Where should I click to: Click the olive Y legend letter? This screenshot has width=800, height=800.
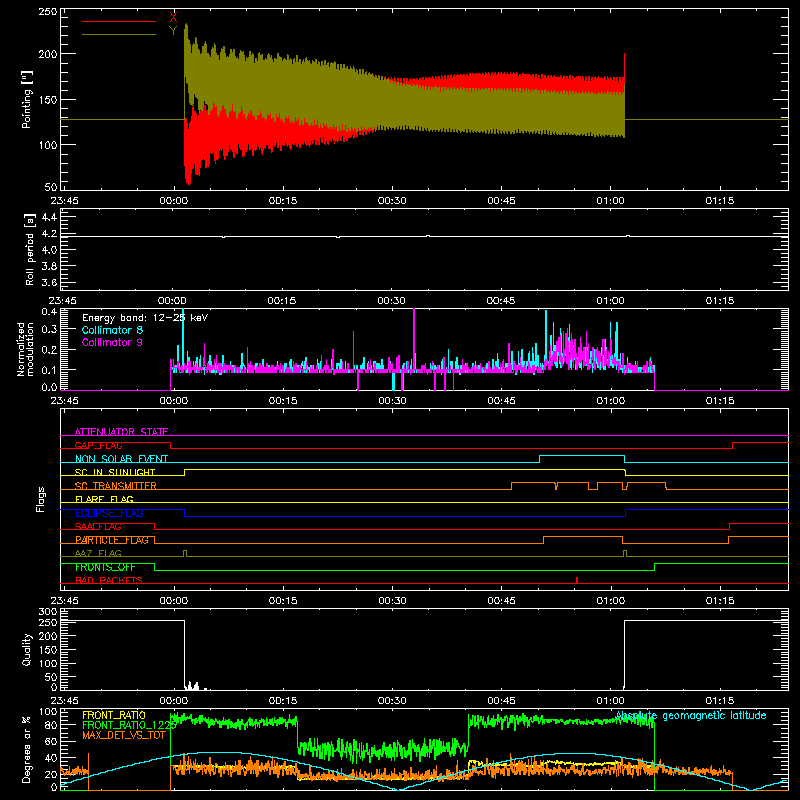coord(173,31)
